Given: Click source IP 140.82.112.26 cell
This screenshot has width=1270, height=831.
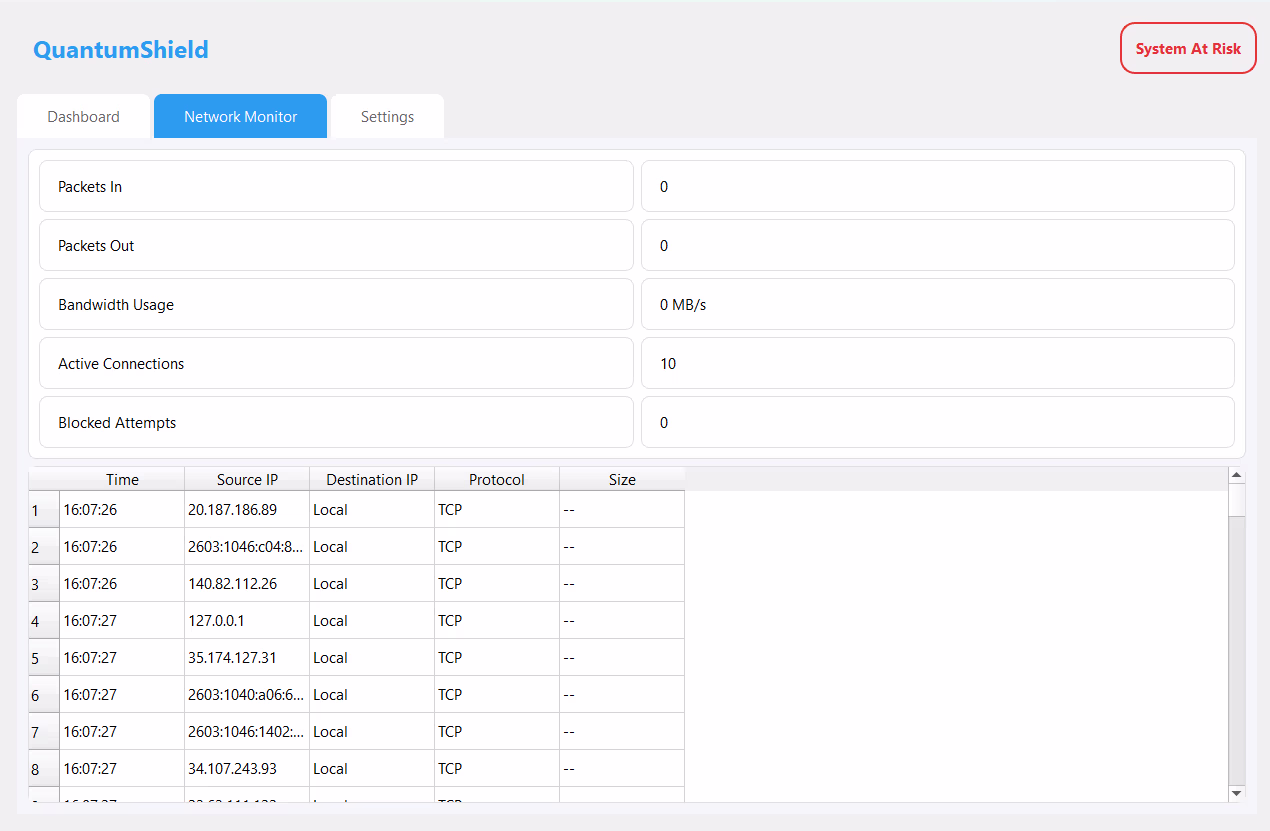Looking at the screenshot, I should tap(247, 584).
